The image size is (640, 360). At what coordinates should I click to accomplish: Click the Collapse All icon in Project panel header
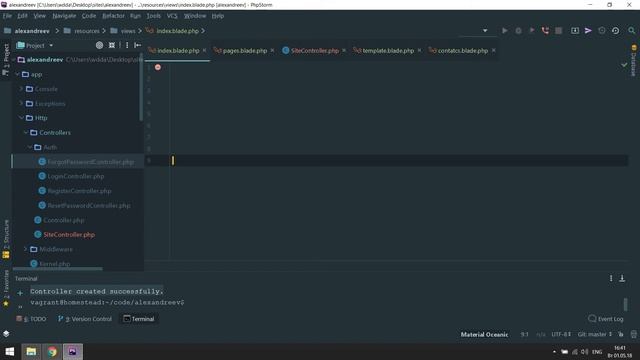click(112, 45)
